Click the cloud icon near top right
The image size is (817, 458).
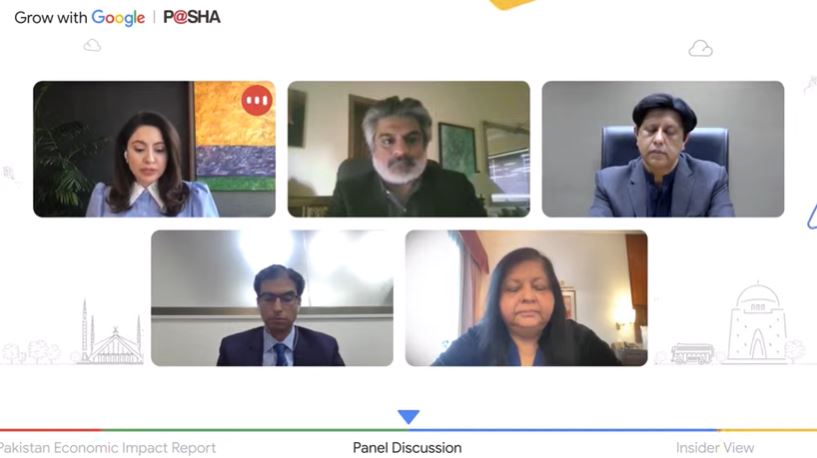(x=700, y=48)
